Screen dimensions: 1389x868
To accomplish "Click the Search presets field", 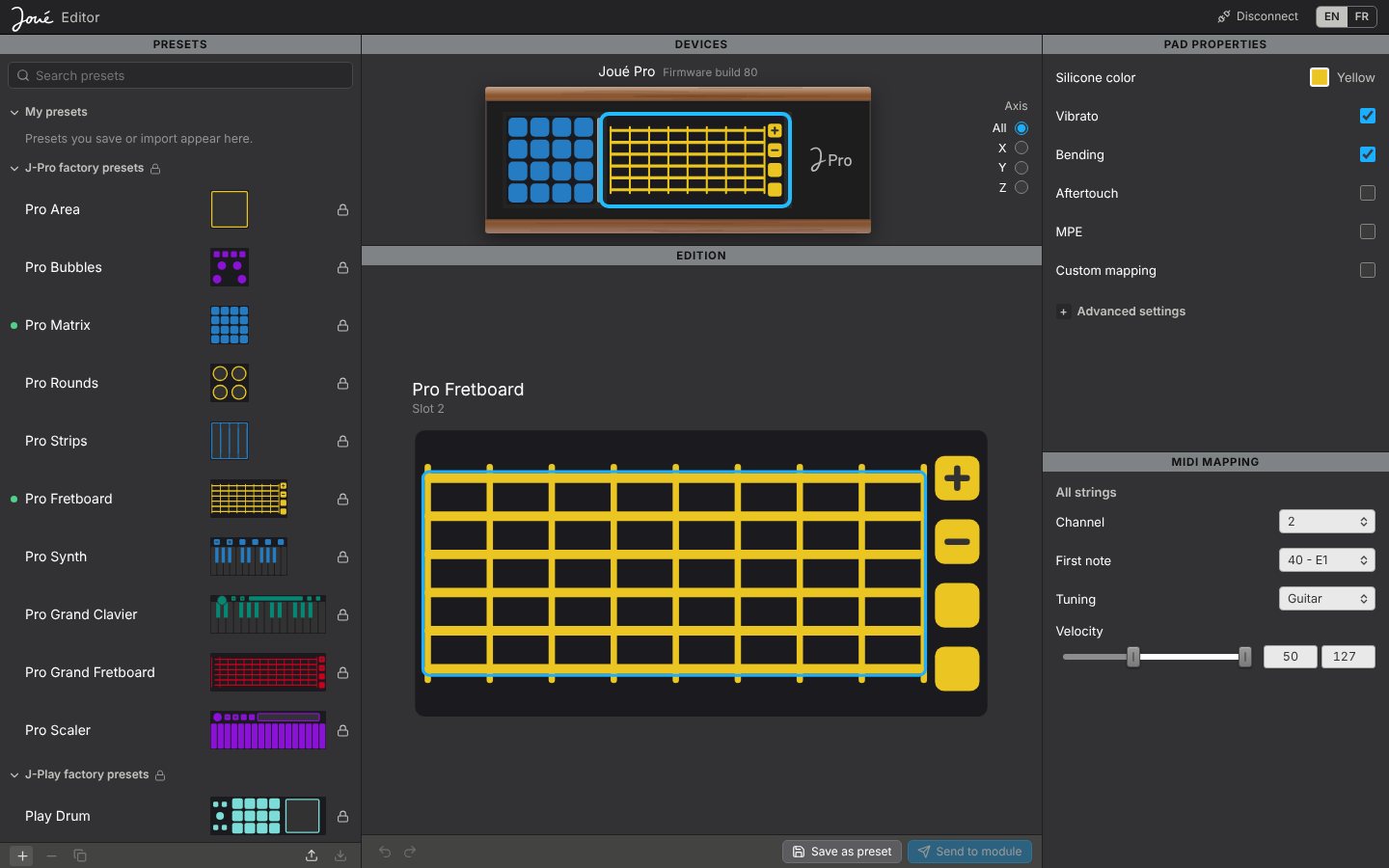I will (180, 75).
